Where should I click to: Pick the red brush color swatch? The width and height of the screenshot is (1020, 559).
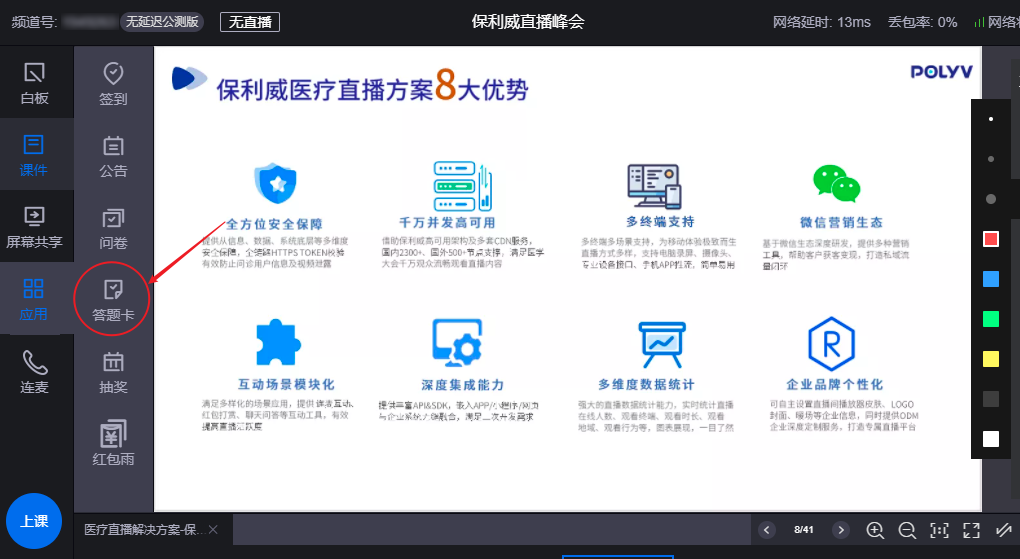coord(991,239)
